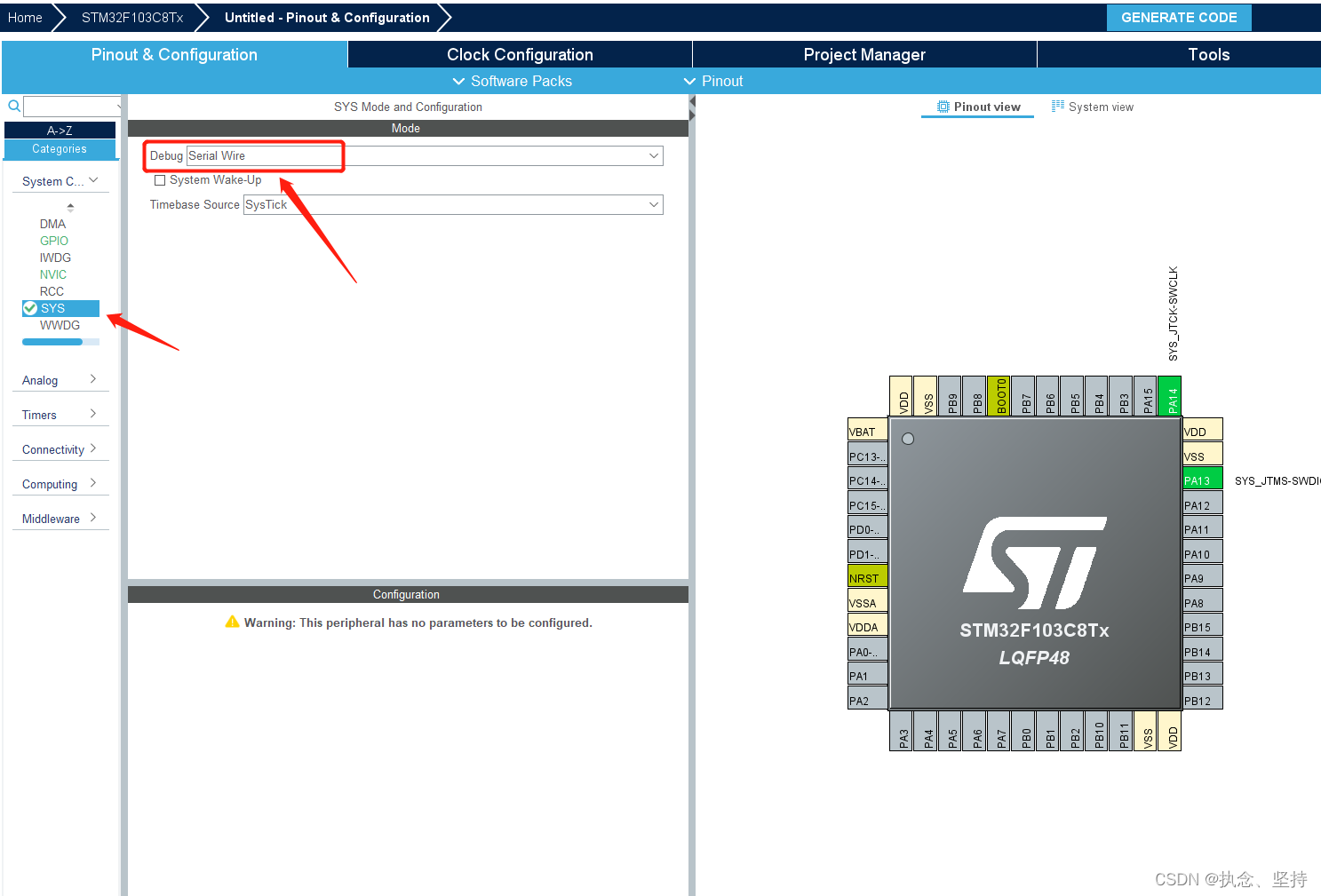Expand the Connectivity category
This screenshot has height=896, width=1321.
[60, 449]
